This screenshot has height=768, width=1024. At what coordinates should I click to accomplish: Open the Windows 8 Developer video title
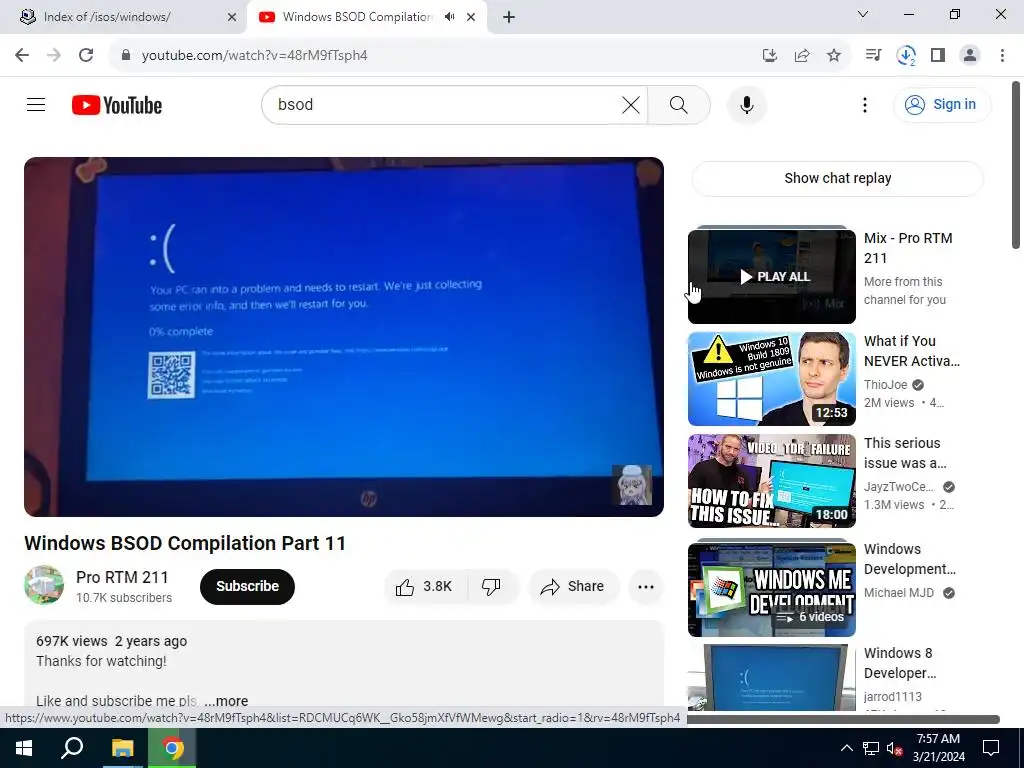(900, 663)
